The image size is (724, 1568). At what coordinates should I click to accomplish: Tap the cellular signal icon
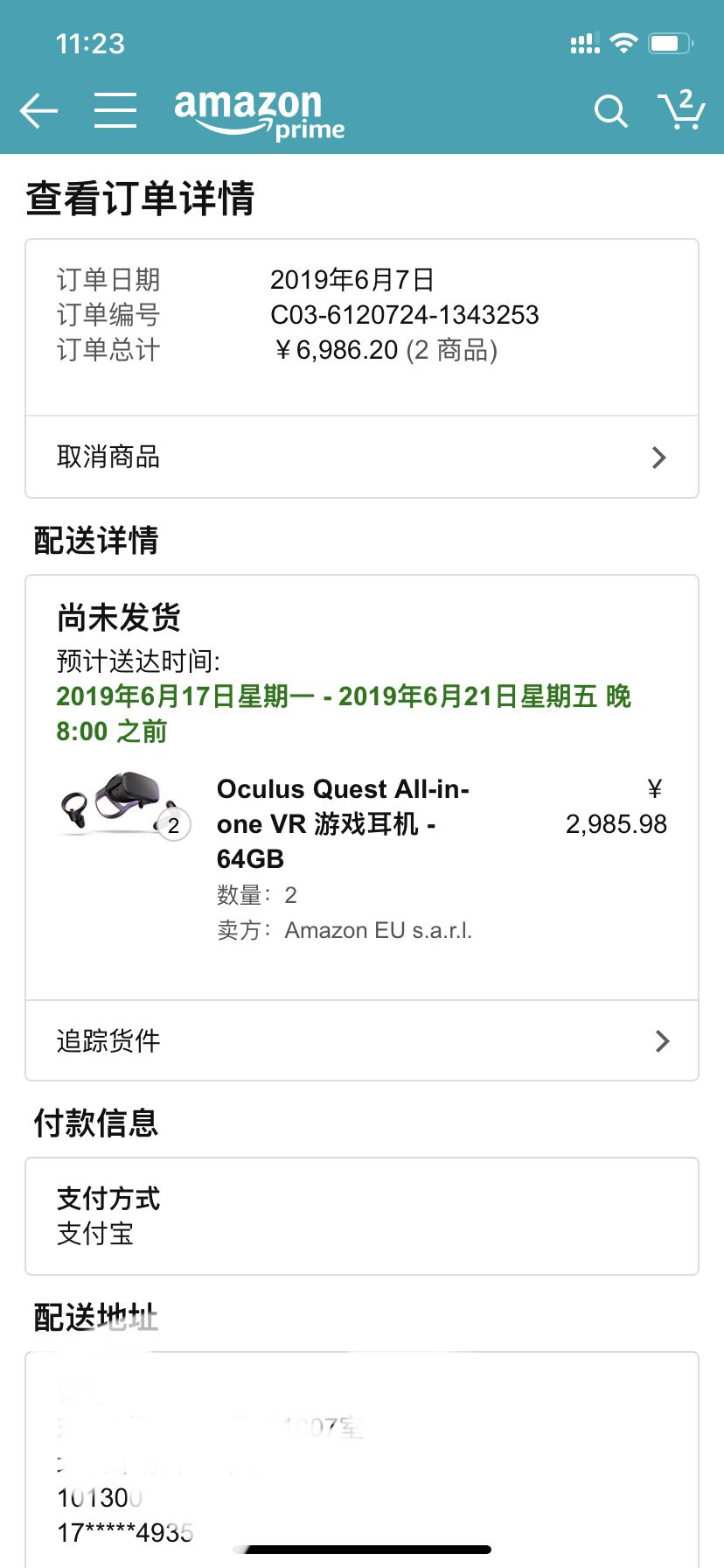pos(585,44)
